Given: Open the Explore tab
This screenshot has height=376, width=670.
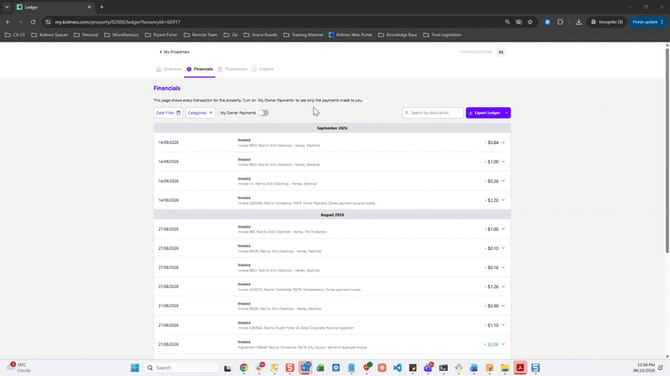Looking at the screenshot, I should (263, 69).
